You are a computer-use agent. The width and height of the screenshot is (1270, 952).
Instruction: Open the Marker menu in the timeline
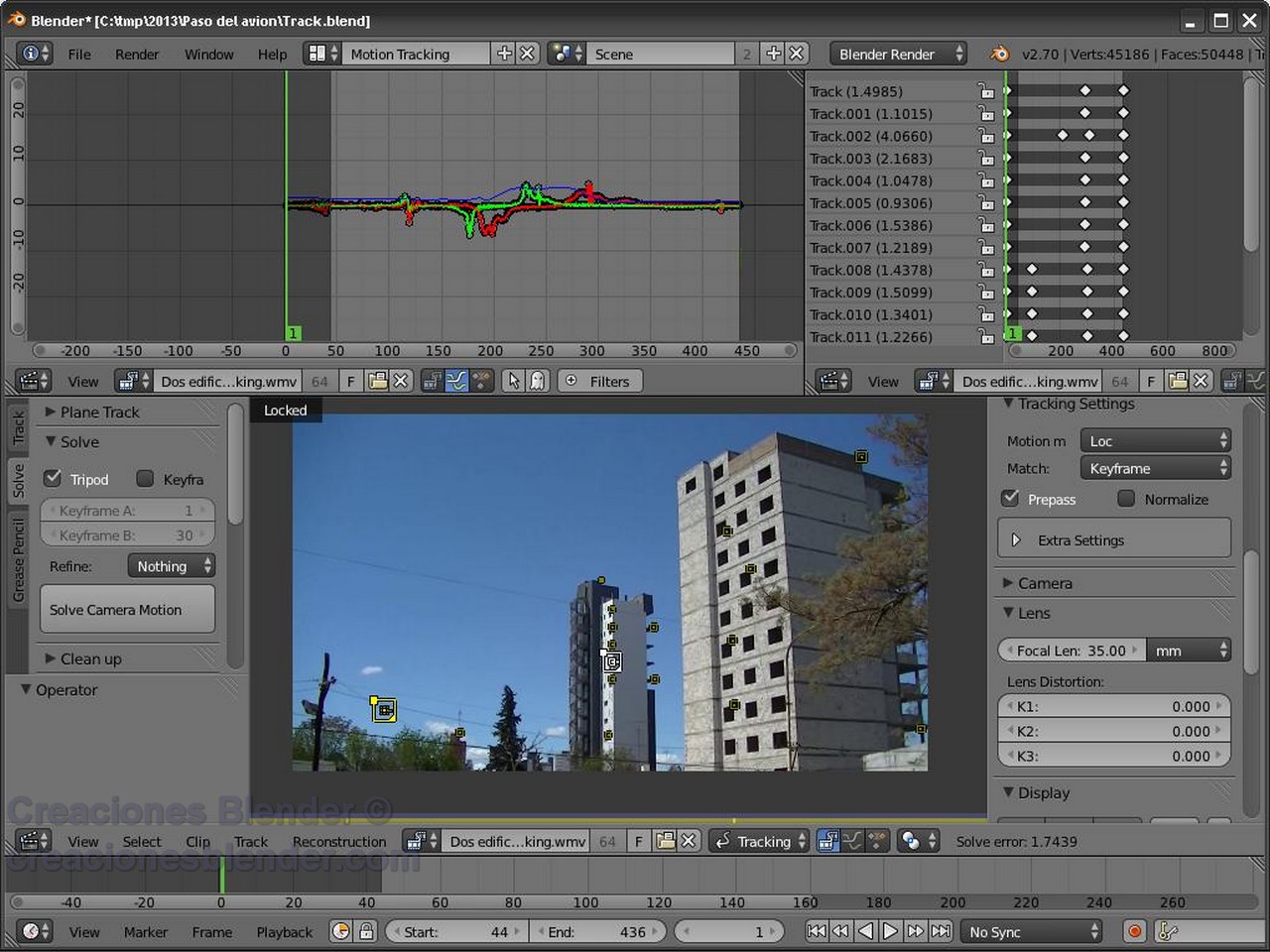[x=146, y=931]
